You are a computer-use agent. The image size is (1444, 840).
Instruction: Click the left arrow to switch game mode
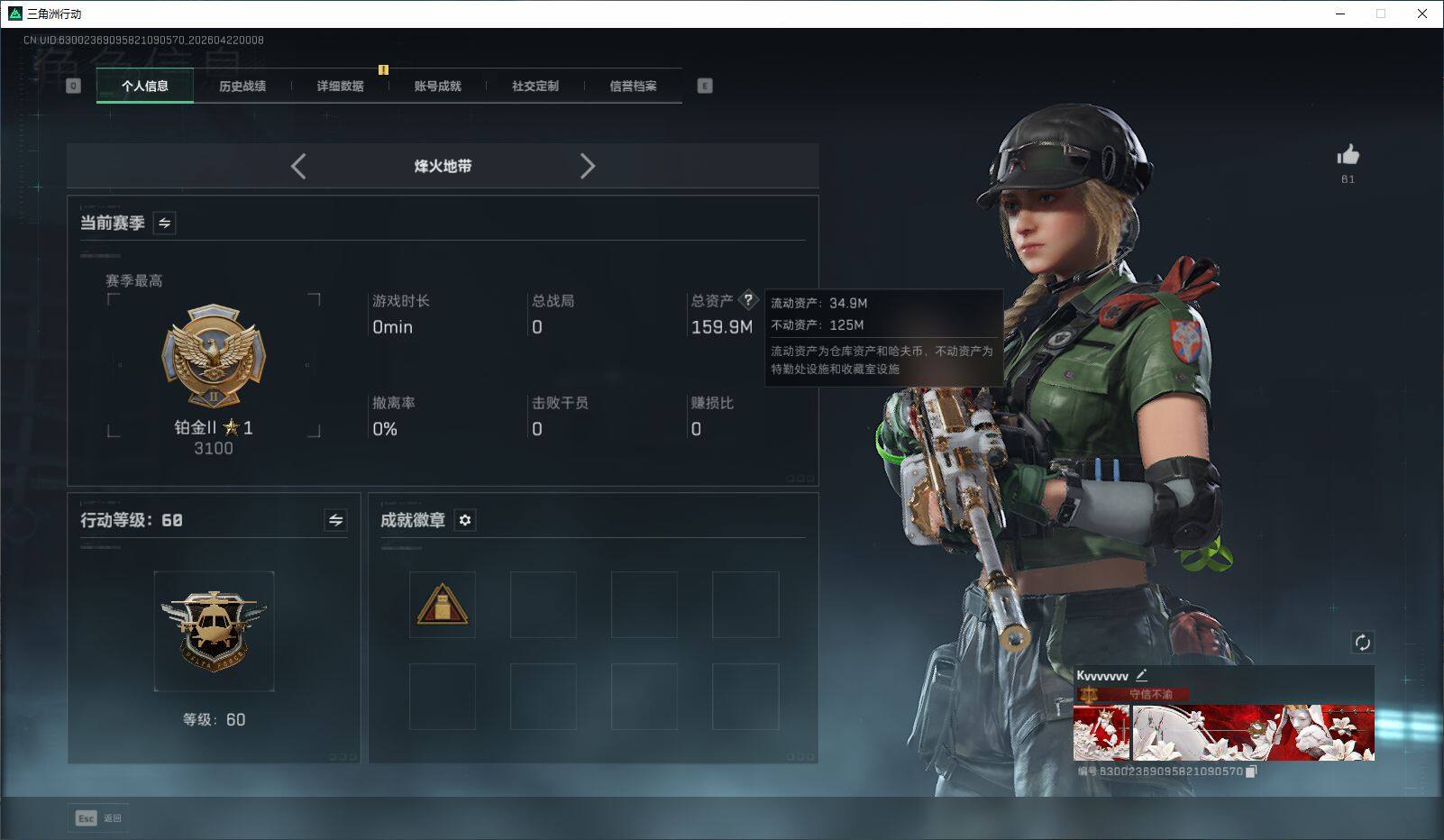click(x=298, y=167)
